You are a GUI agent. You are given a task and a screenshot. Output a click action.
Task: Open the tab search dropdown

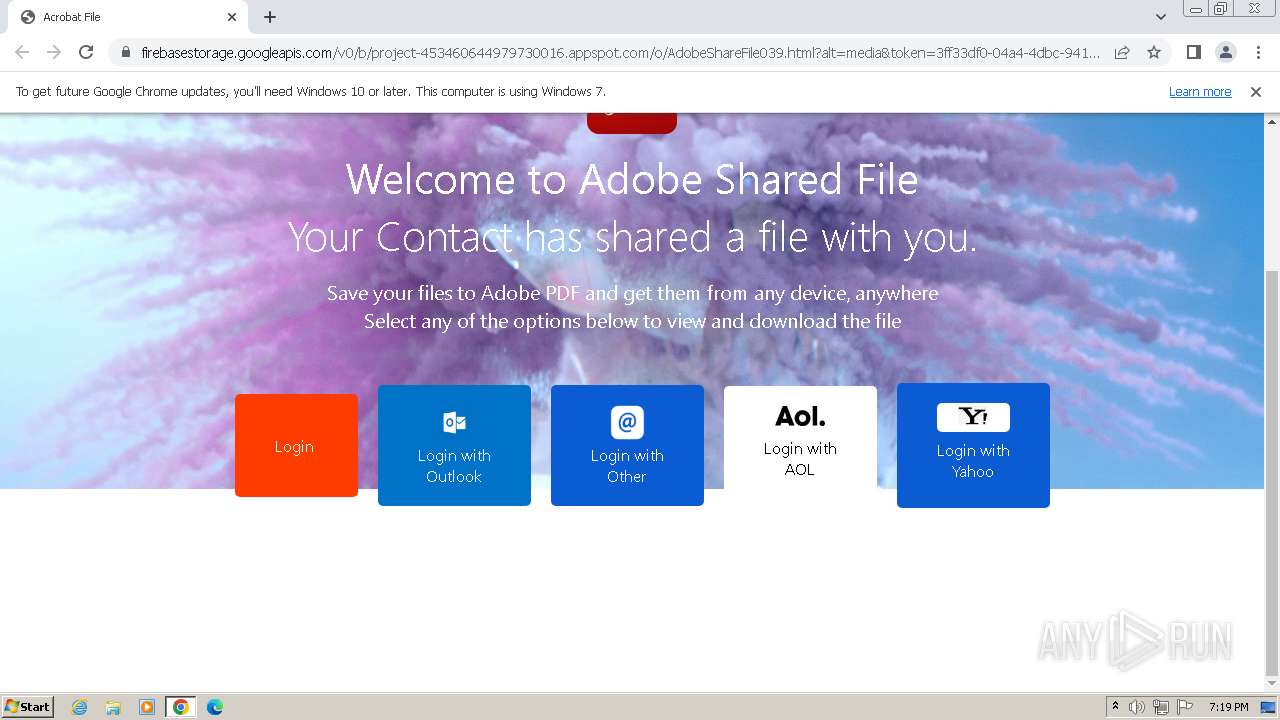pos(1161,17)
